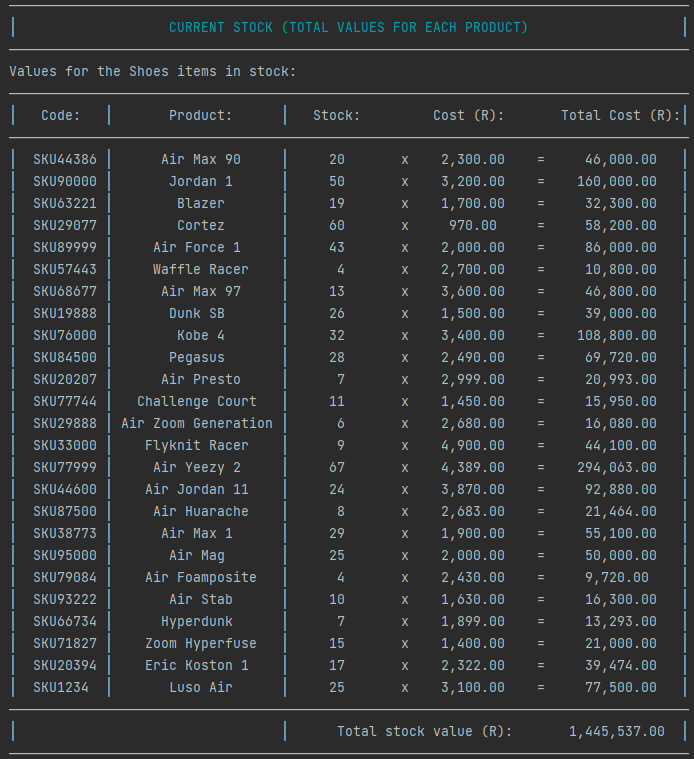Click product Kobe 4

(201, 335)
